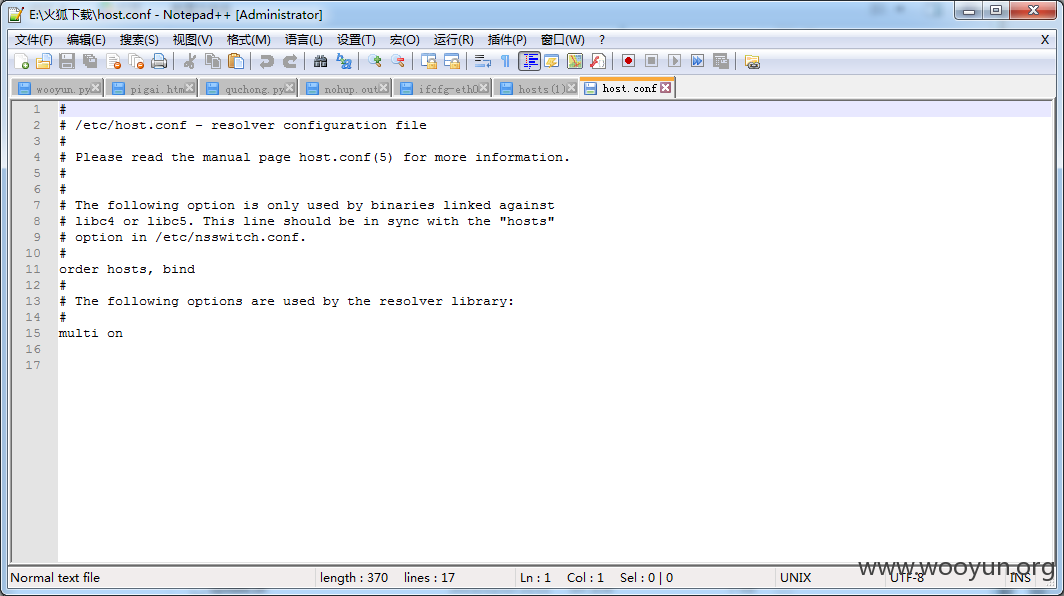
Task: Open the 插件(P) menu
Action: [507, 40]
